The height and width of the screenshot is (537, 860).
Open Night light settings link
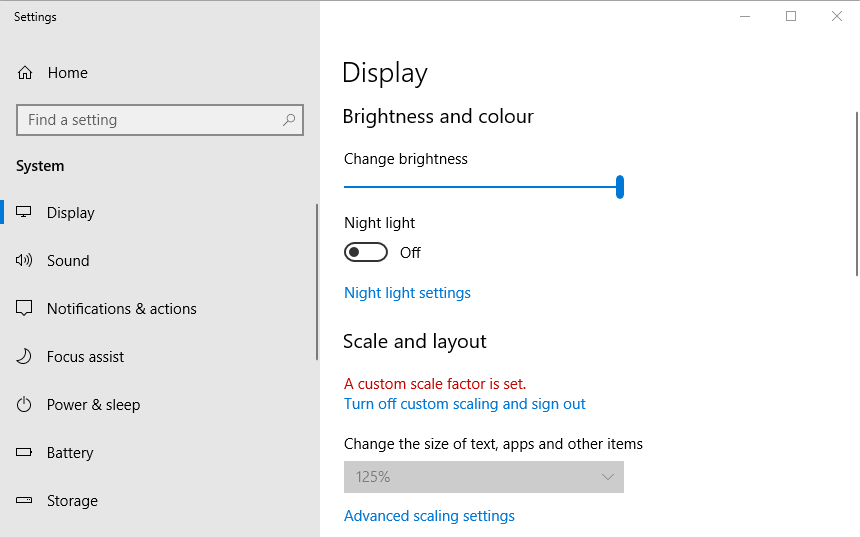click(x=407, y=293)
